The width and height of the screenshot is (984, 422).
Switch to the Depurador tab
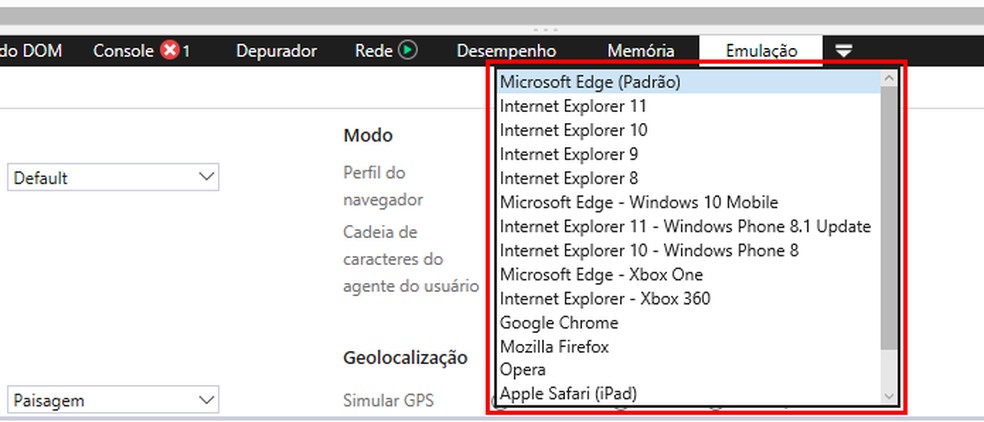pyautogui.click(x=276, y=51)
